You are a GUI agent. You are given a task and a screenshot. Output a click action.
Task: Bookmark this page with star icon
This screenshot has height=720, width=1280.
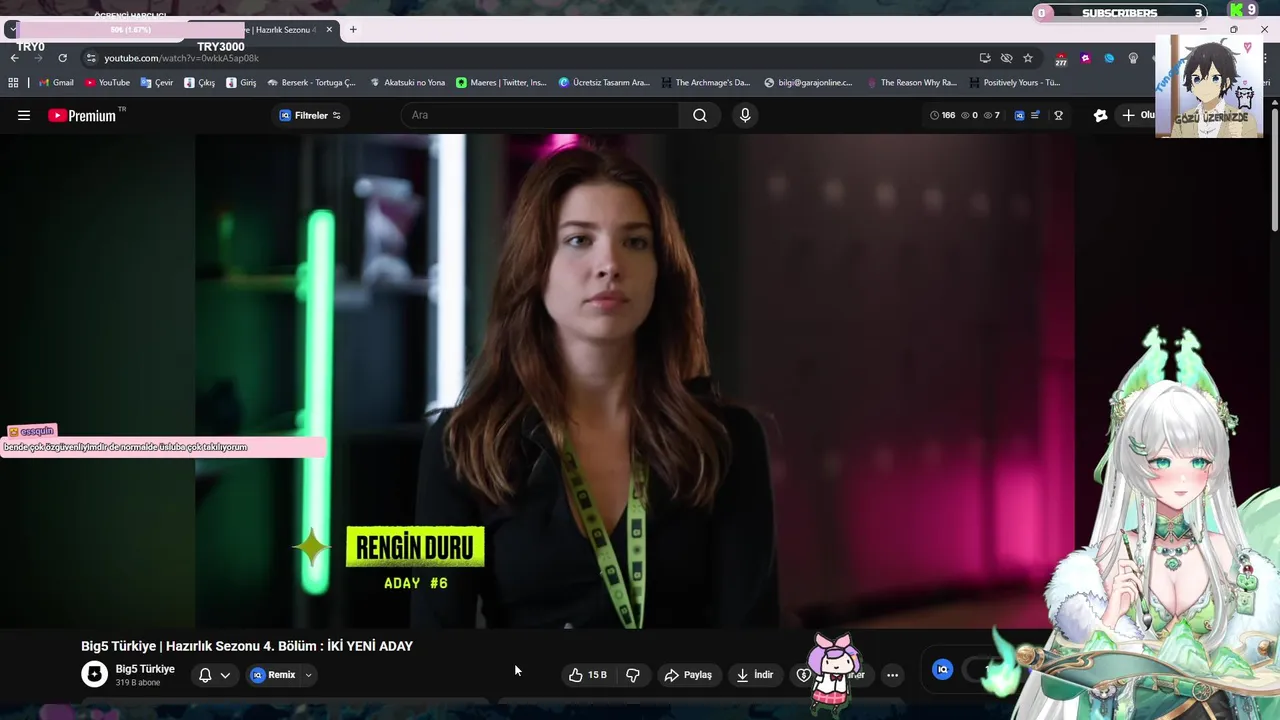pyautogui.click(x=1027, y=58)
